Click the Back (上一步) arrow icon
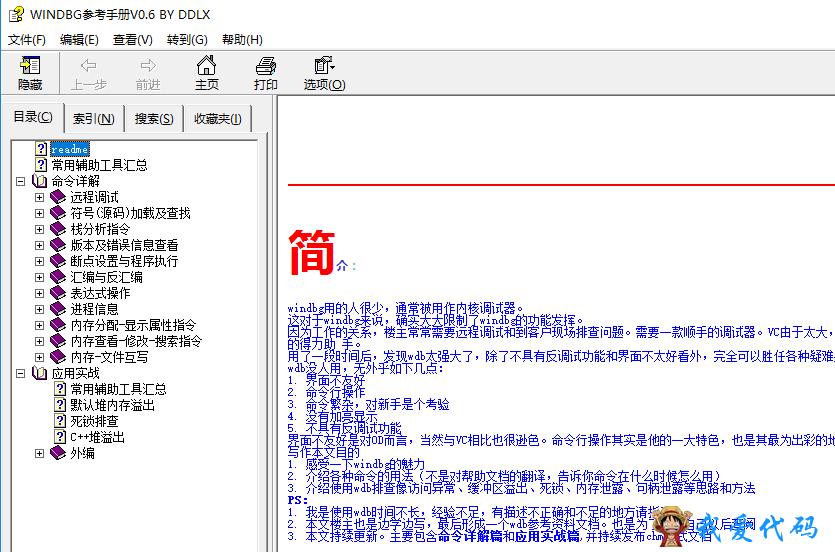The height and width of the screenshot is (552, 835). click(x=88, y=65)
